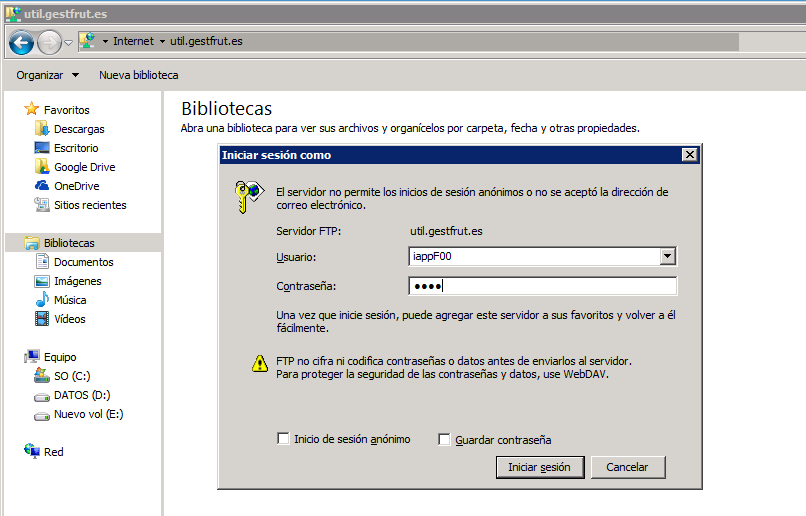The width and height of the screenshot is (806, 516).
Task: Click the Cancelar button
Action: 627,467
